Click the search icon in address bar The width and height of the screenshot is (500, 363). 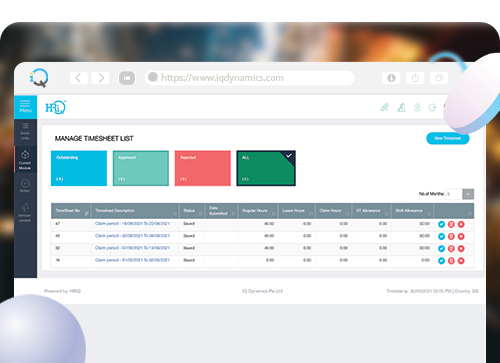tap(153, 77)
